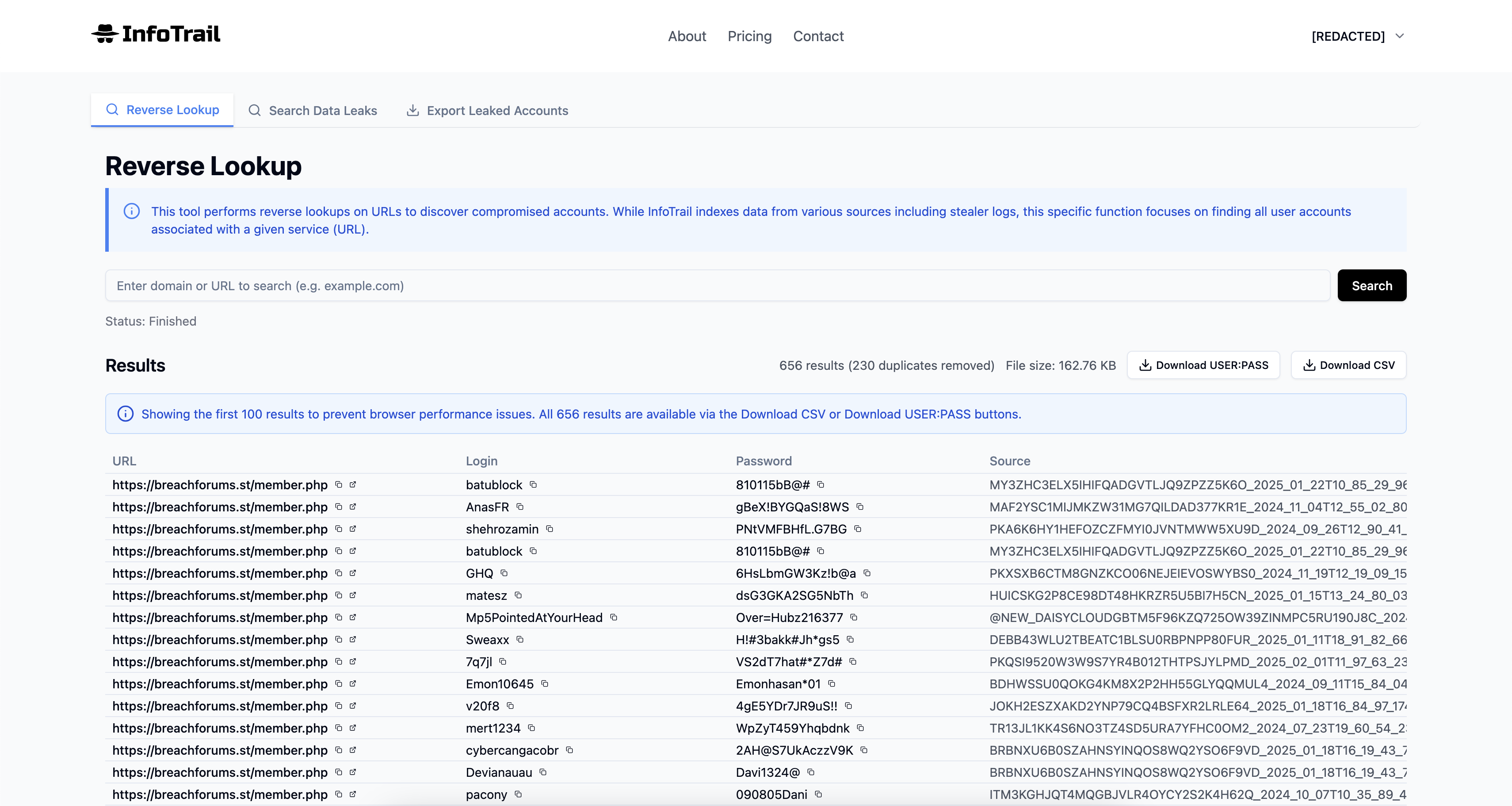This screenshot has width=1512, height=806.
Task: Click the black Search button
Action: [x=1372, y=285]
